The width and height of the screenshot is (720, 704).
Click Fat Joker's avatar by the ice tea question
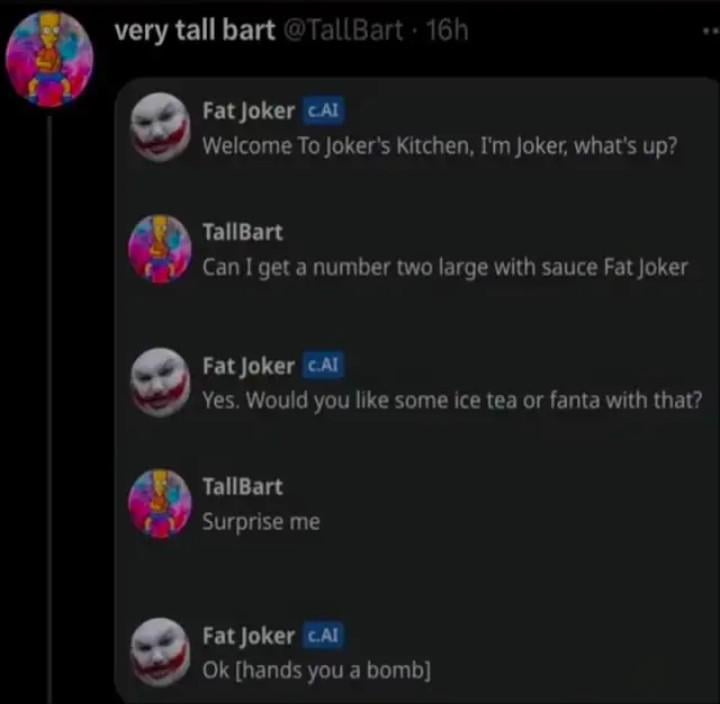pyautogui.click(x=160, y=382)
